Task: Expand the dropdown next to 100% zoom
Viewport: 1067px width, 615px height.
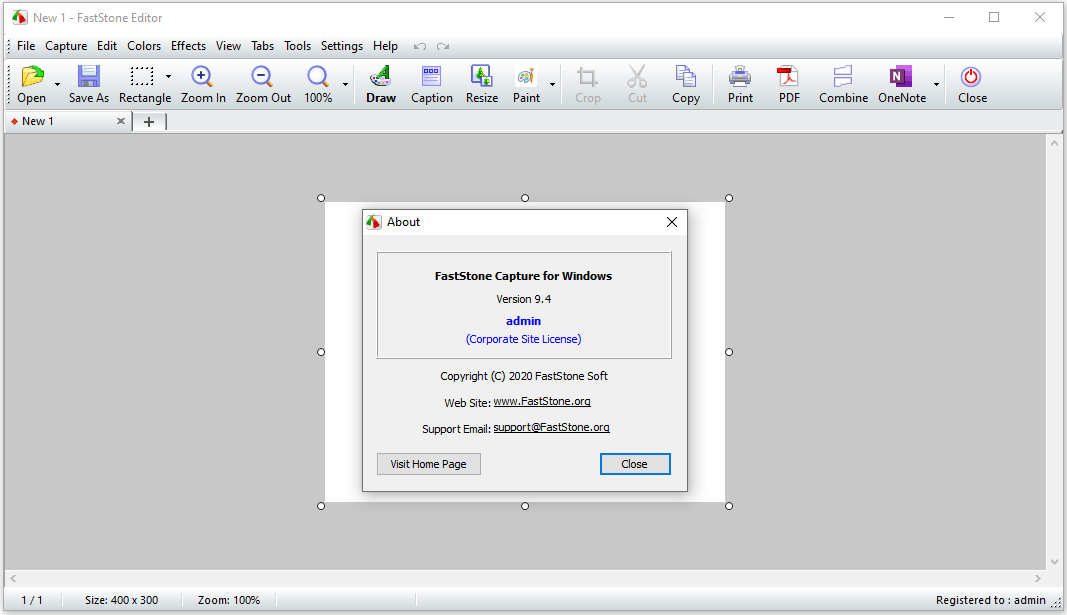Action: click(345, 84)
